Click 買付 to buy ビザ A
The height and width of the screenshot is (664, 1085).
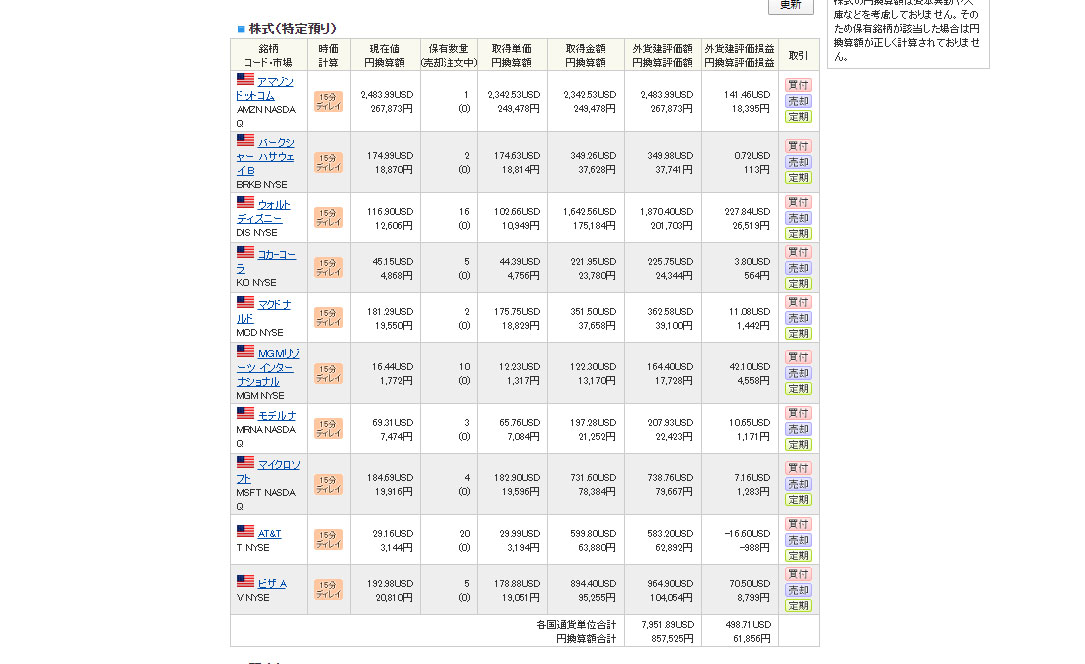(x=798, y=574)
